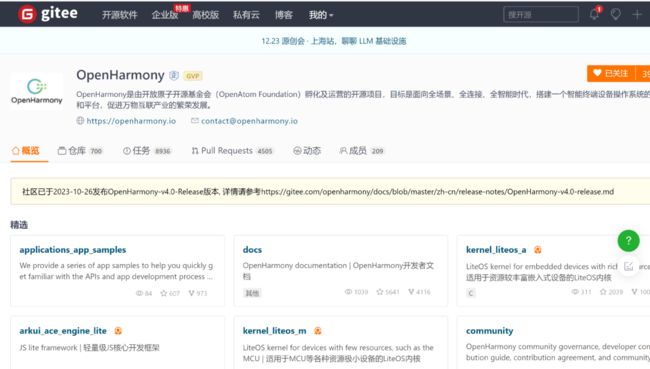Viewport: 650px width, 369px height.
Task: Open the kernel_liteos_m repository
Action: (274, 330)
